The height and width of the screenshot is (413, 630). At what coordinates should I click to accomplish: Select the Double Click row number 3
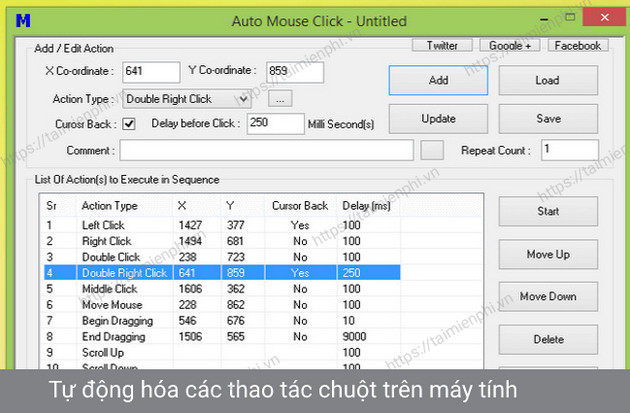tap(222, 257)
